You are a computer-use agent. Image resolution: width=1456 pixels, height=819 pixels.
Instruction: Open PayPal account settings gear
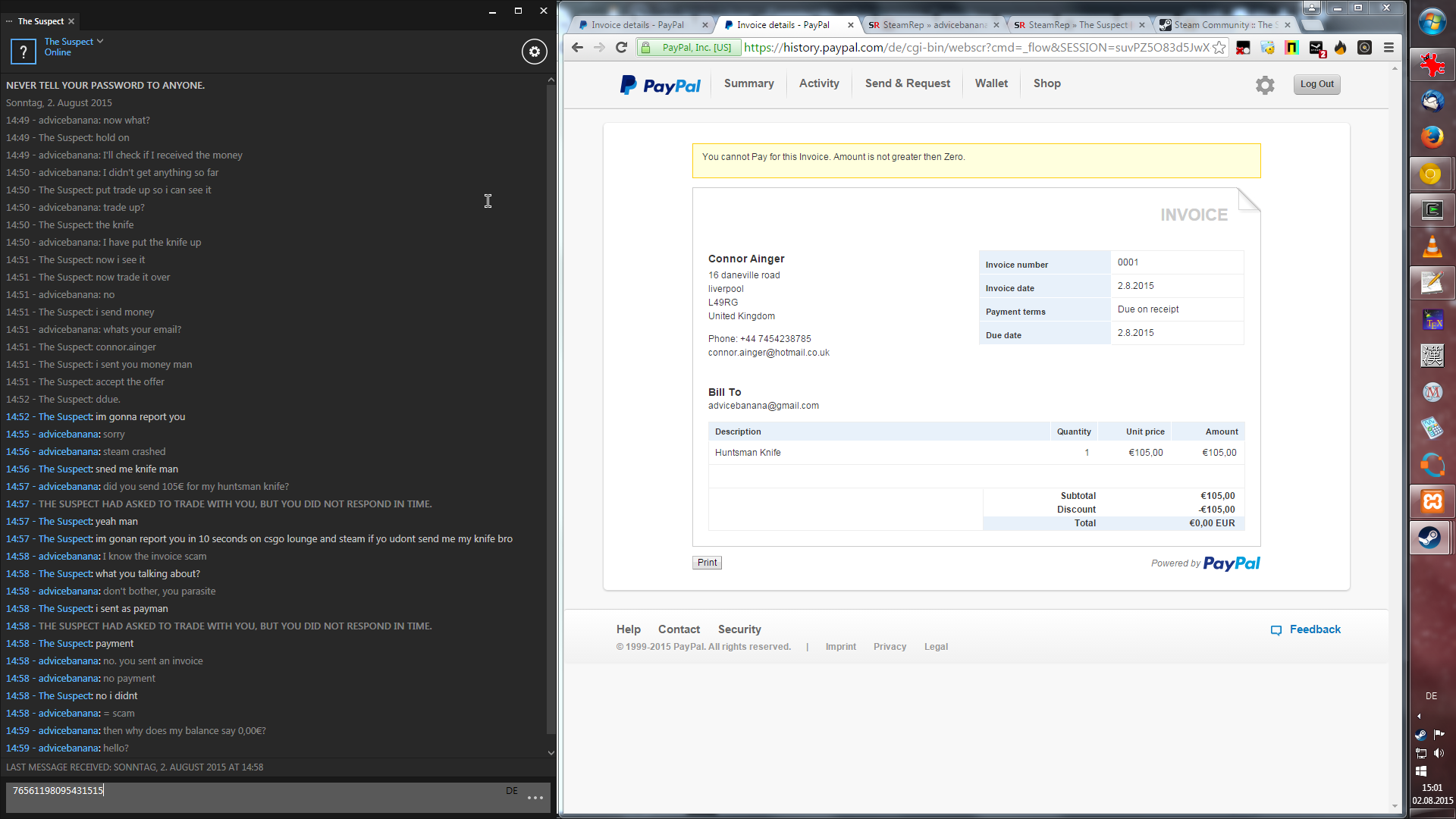point(1264,85)
